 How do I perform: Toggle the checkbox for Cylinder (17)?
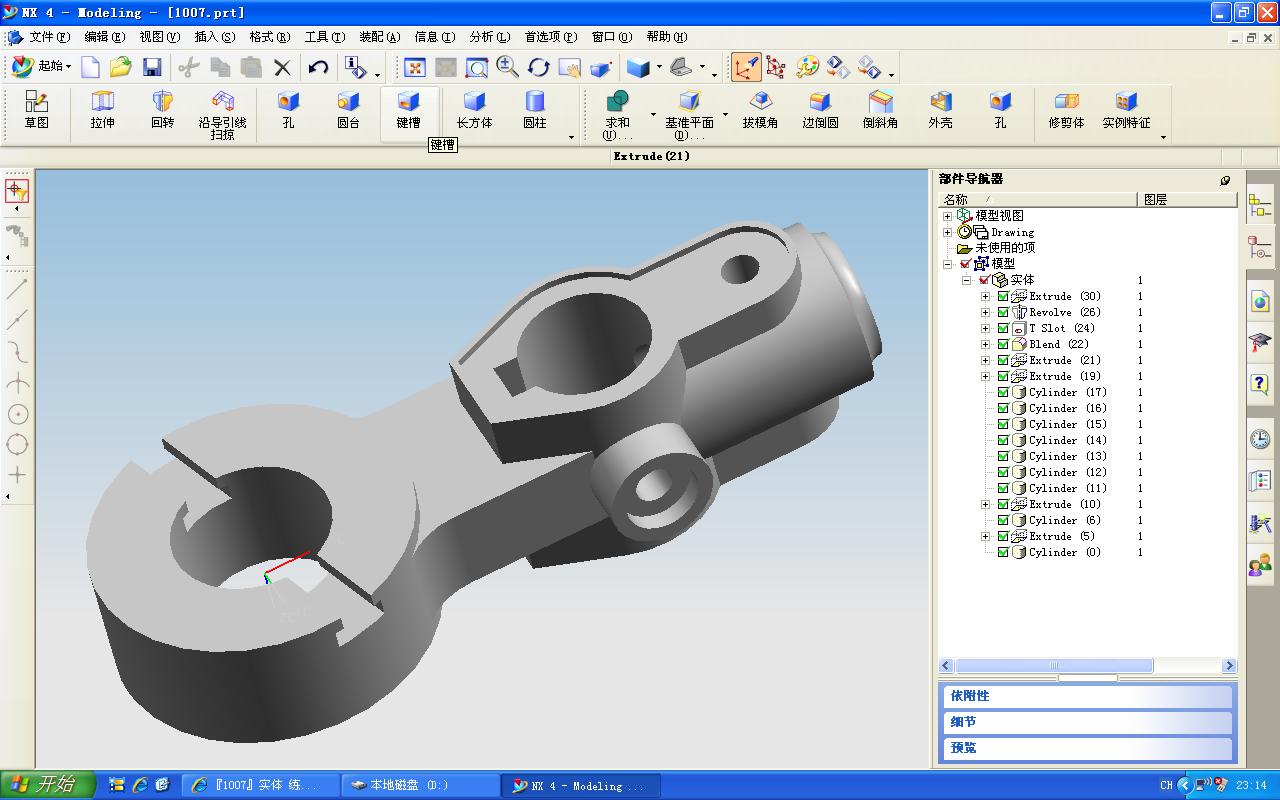coord(1003,392)
